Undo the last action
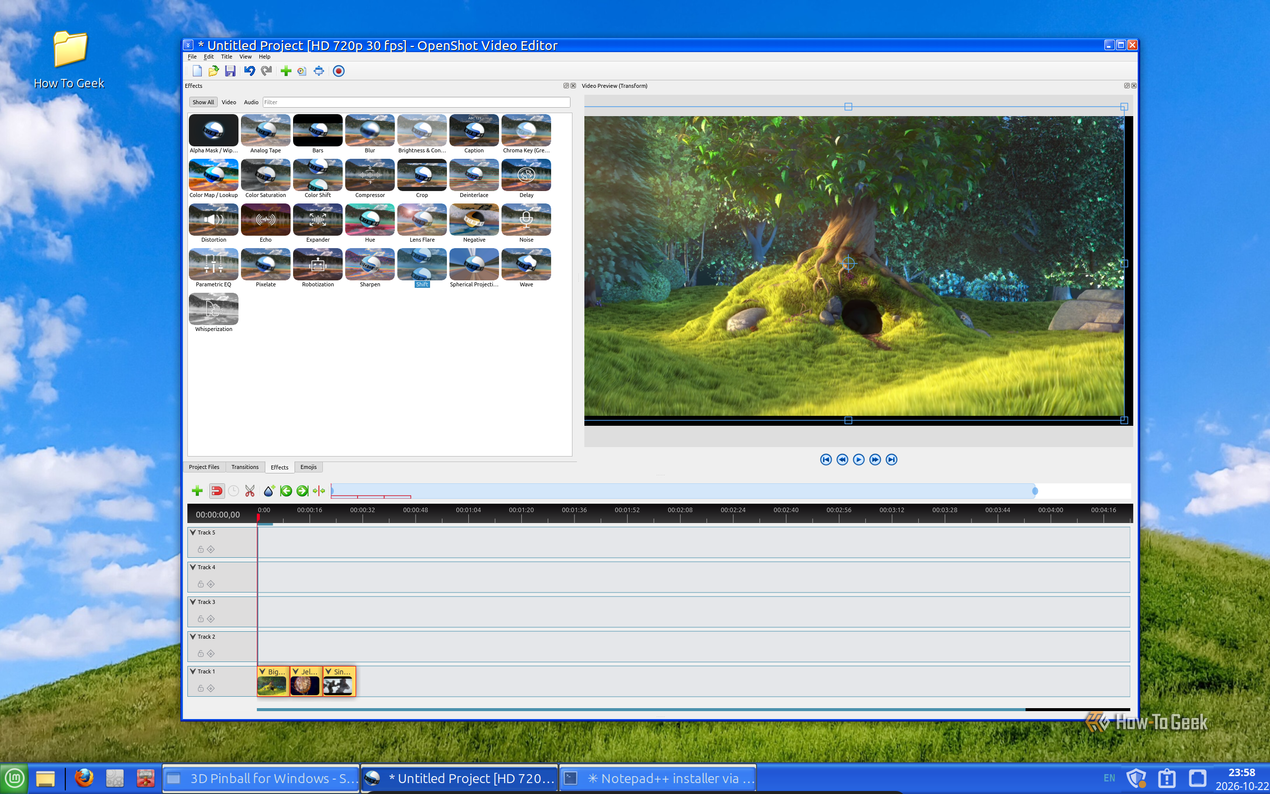 tap(249, 71)
